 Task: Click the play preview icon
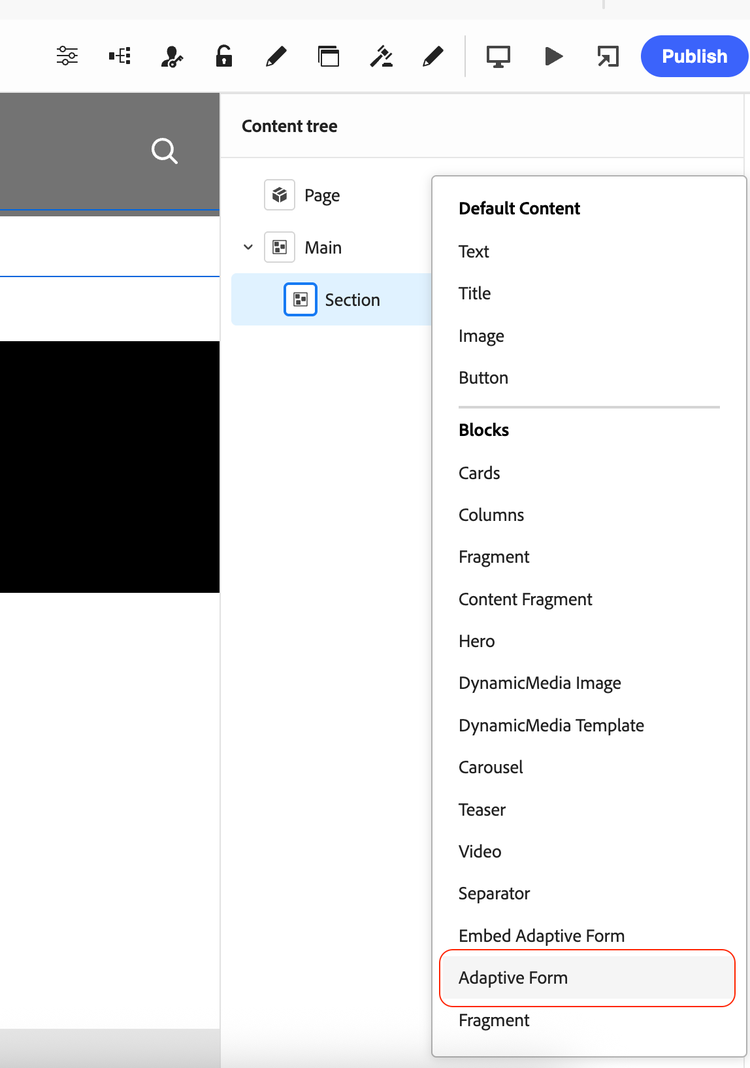553,56
